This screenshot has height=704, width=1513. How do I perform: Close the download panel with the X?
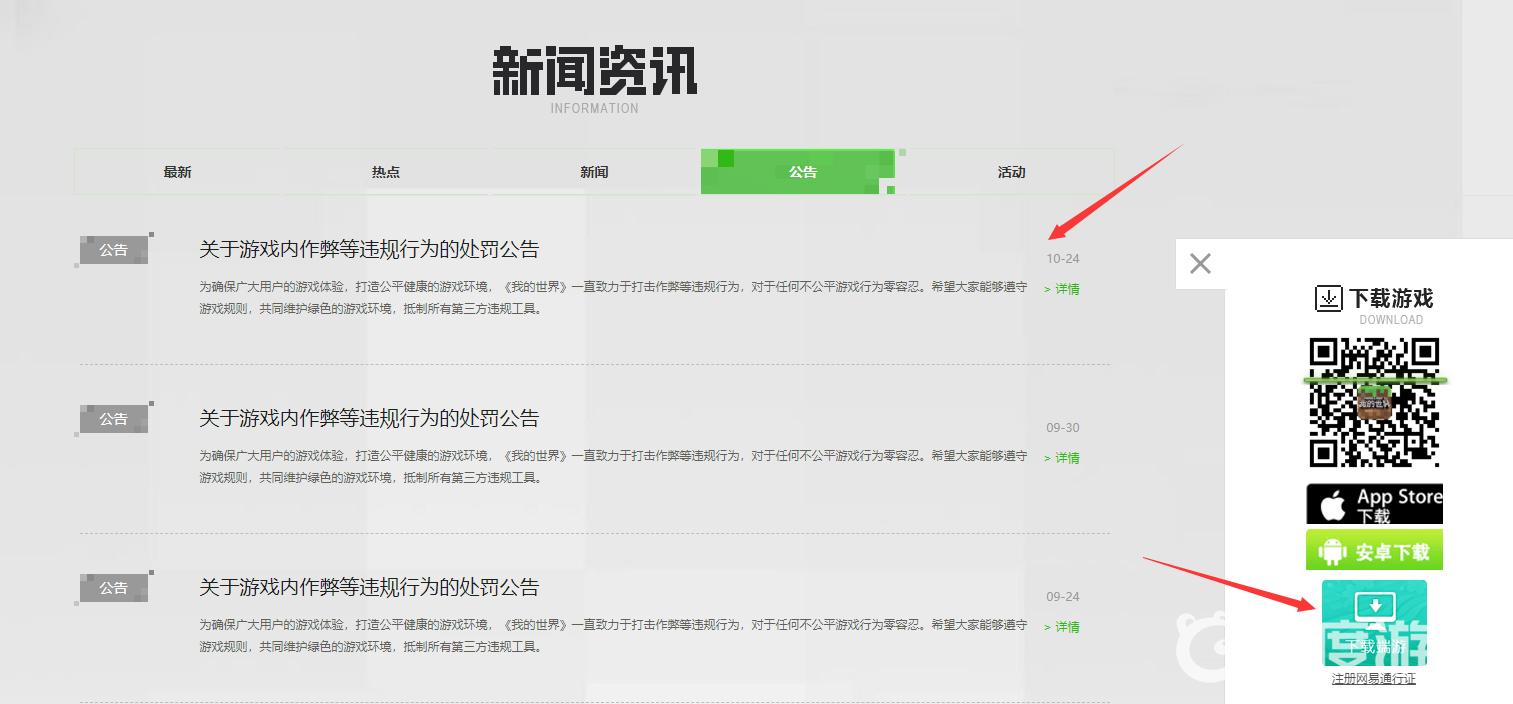[1200, 264]
